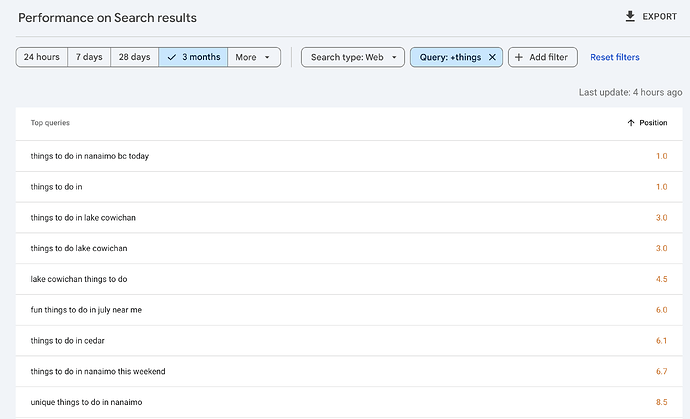This screenshot has width=690, height=419.
Task: Remove the Query: +things filter
Action: (x=492, y=58)
